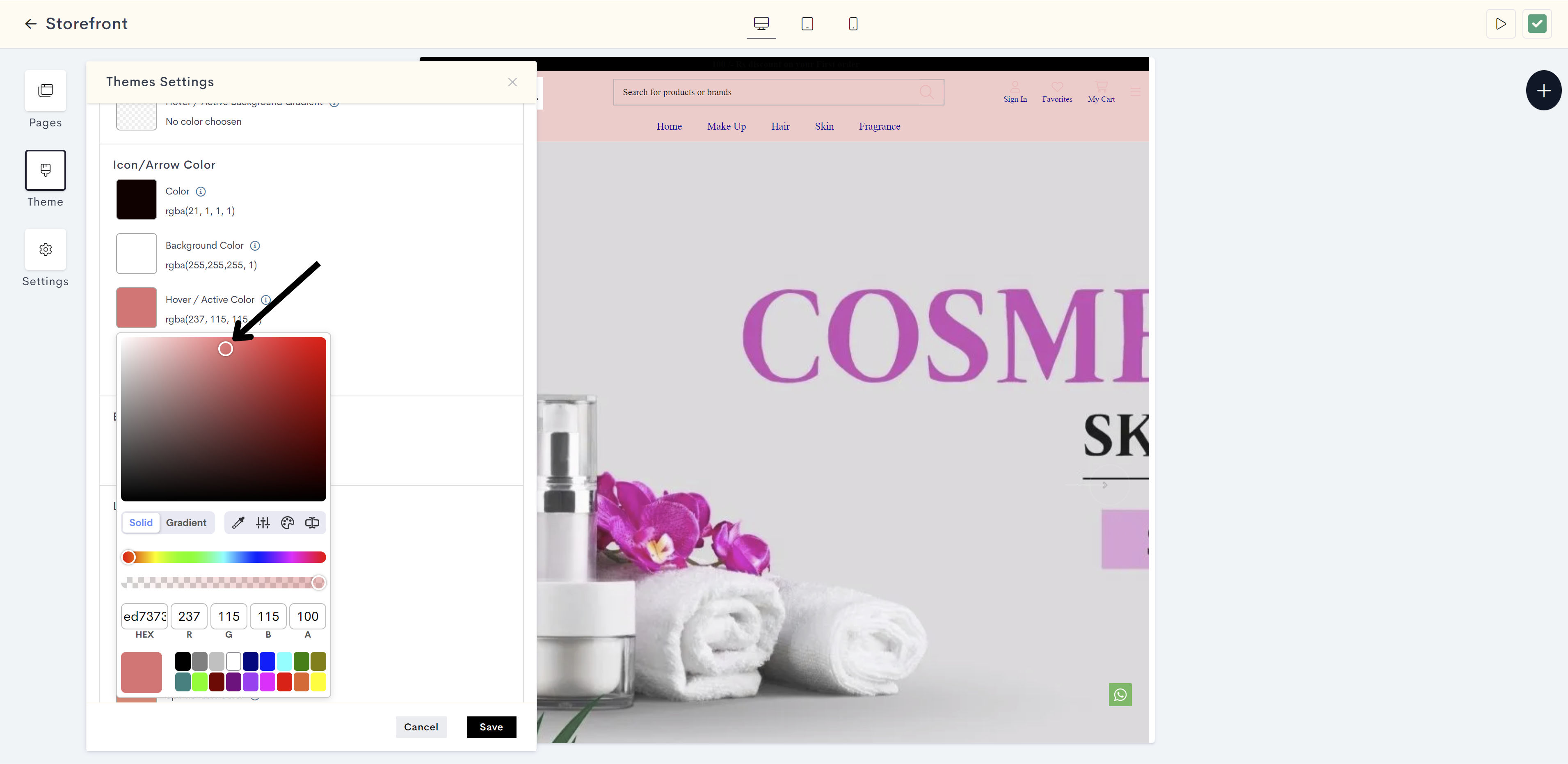Pick the yellow preset swatch

(318, 682)
